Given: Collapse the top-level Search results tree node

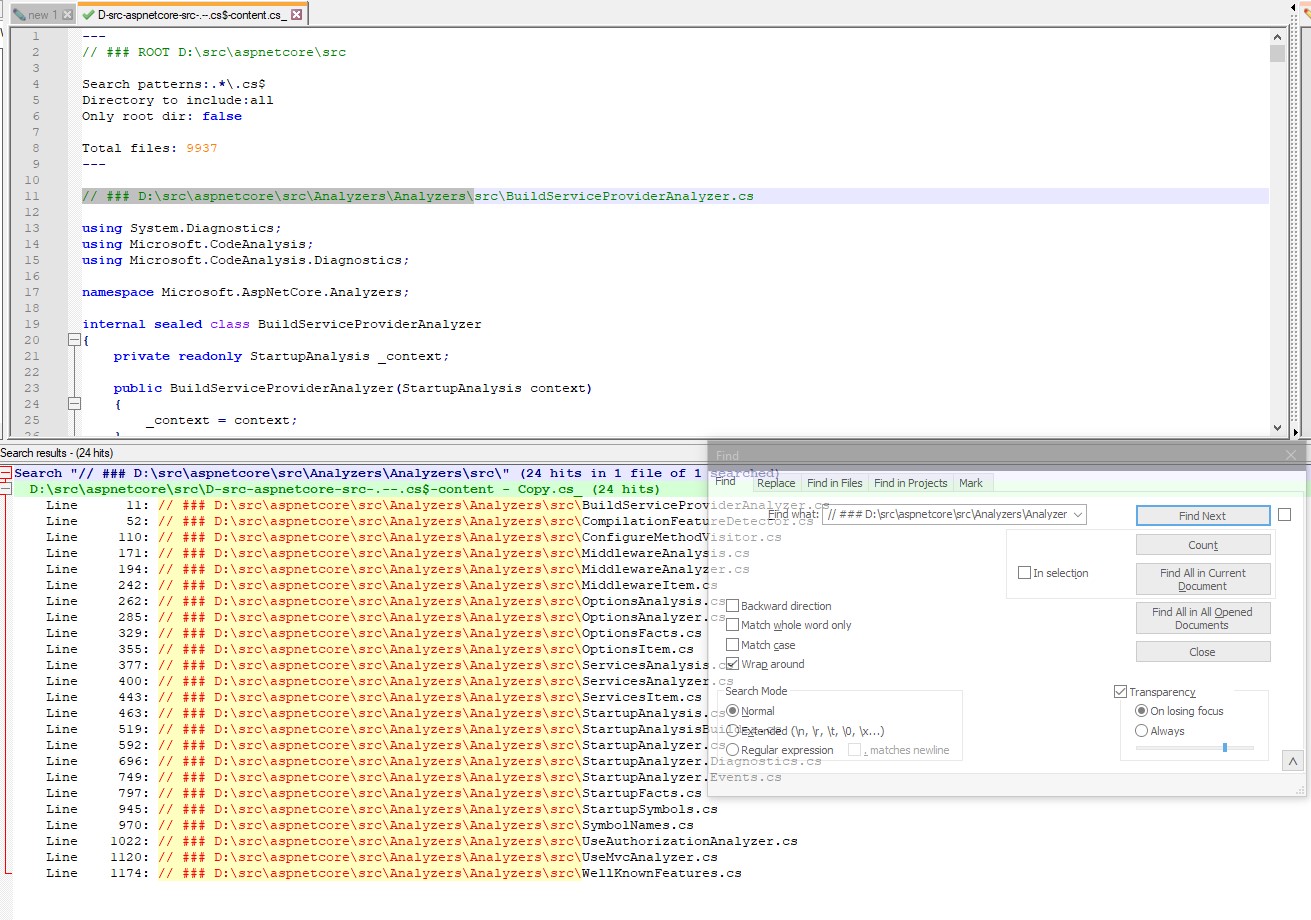Looking at the screenshot, I should click(x=6, y=473).
